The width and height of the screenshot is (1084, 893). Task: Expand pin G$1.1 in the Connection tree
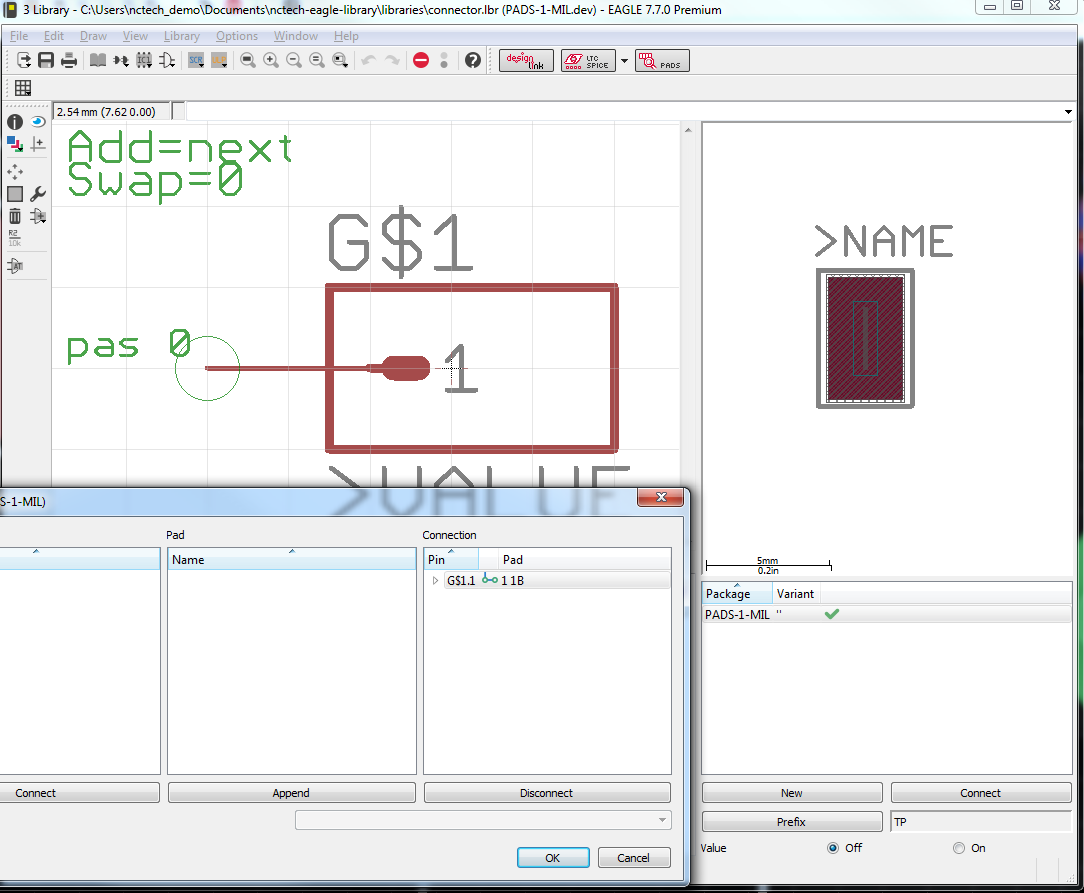435,580
